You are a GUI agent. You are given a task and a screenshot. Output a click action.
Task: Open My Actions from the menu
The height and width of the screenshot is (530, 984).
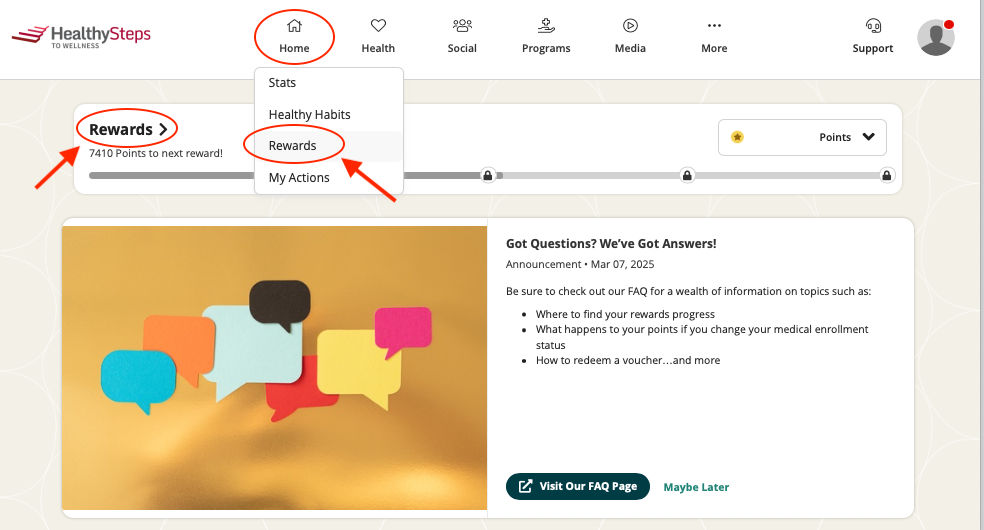coord(299,178)
